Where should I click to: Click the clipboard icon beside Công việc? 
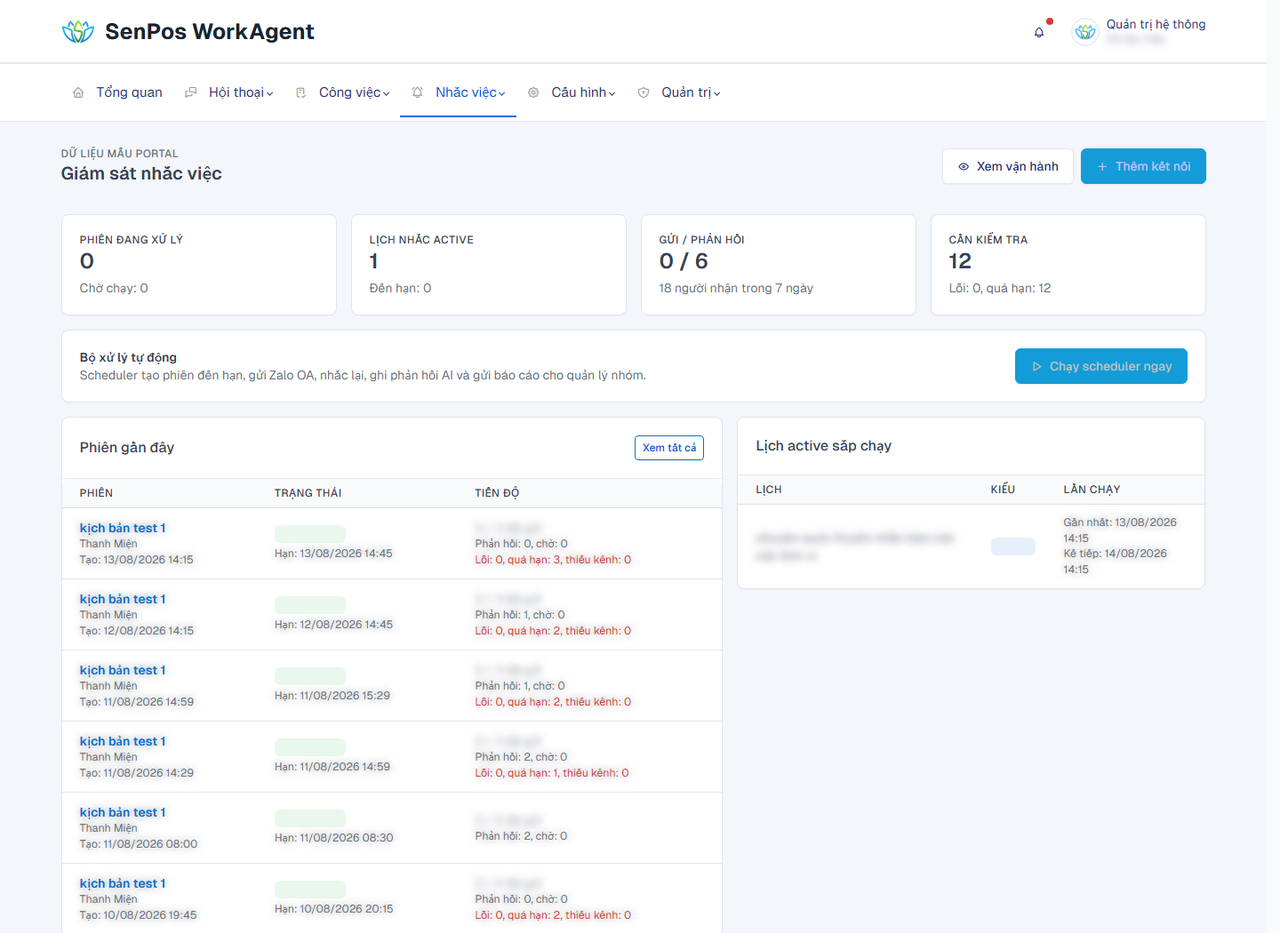tap(301, 92)
